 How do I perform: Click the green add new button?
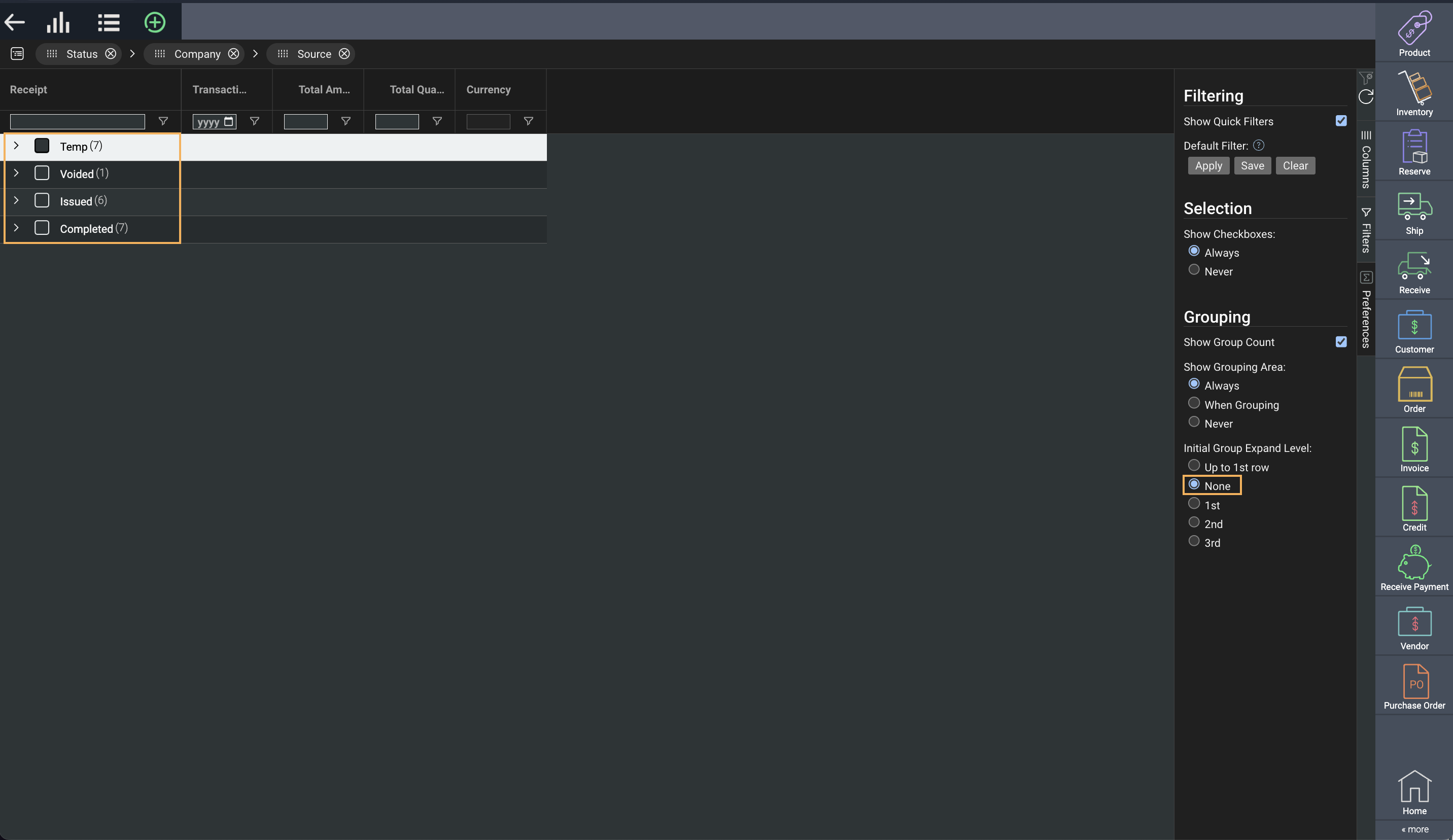pyautogui.click(x=155, y=22)
